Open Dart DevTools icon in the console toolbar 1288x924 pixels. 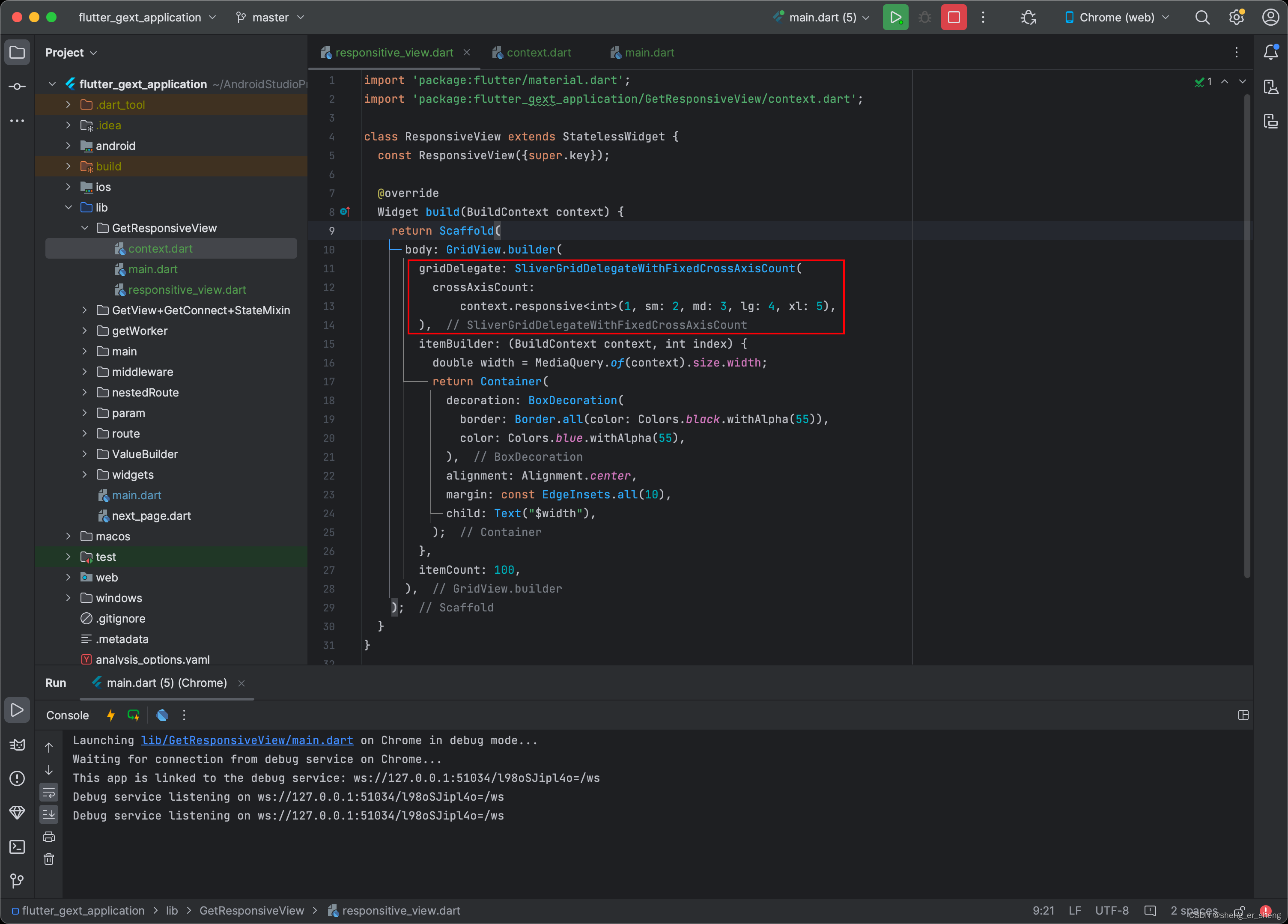(162, 715)
